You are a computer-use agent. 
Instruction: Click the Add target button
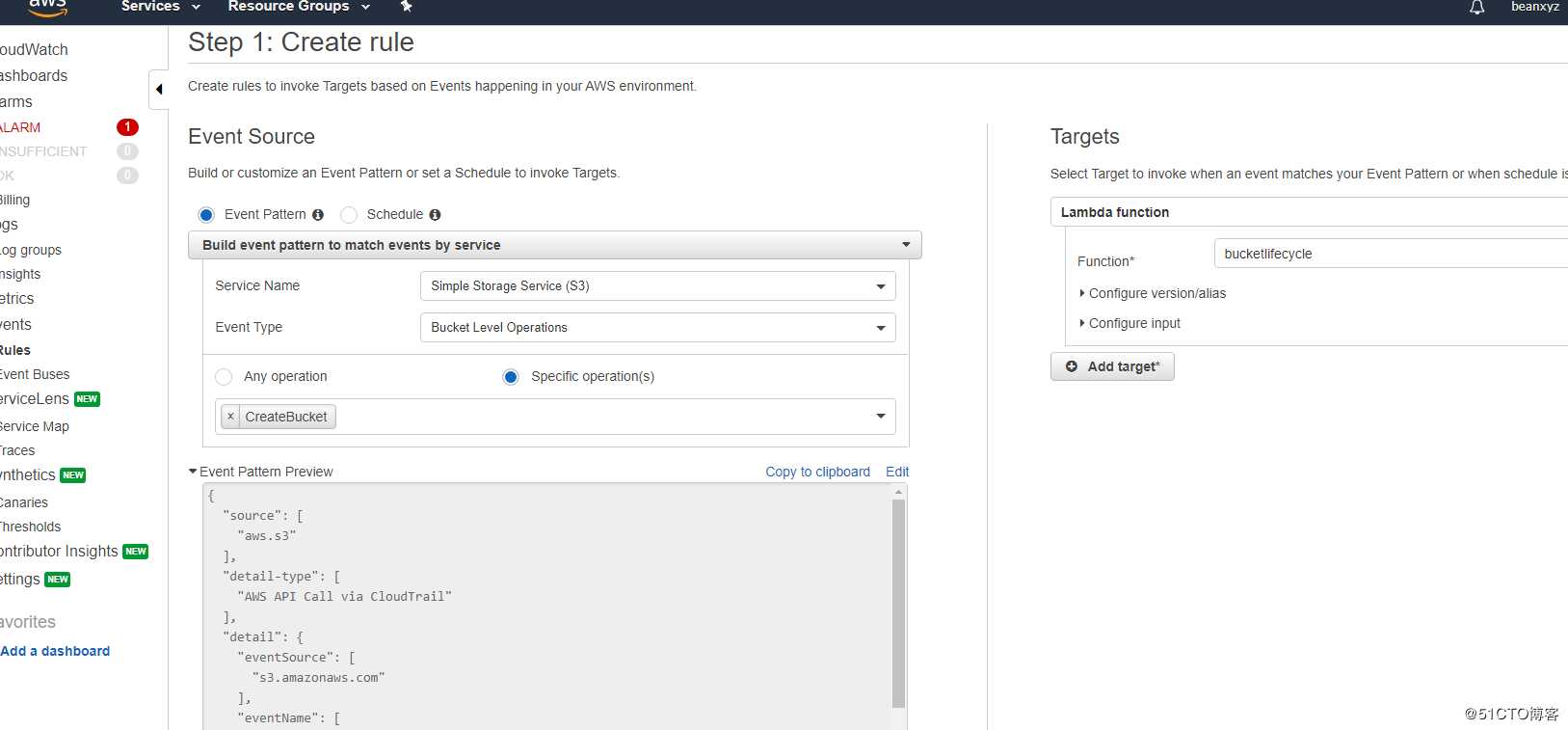click(x=1112, y=366)
